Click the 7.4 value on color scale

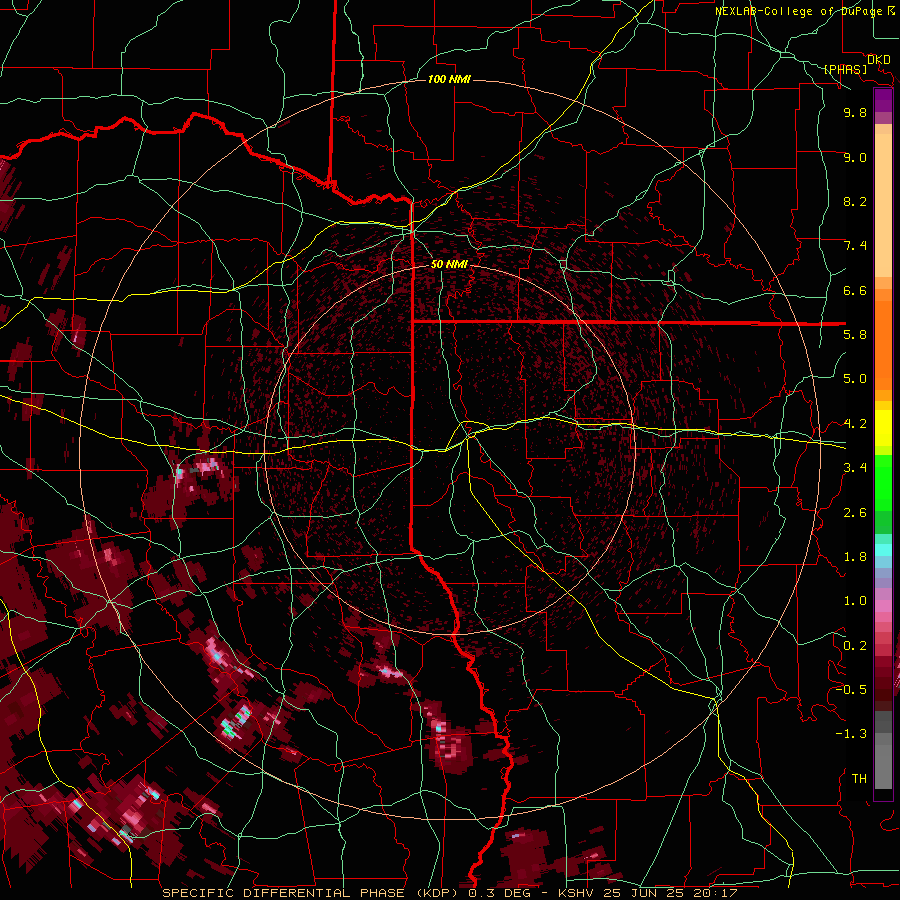(x=855, y=246)
